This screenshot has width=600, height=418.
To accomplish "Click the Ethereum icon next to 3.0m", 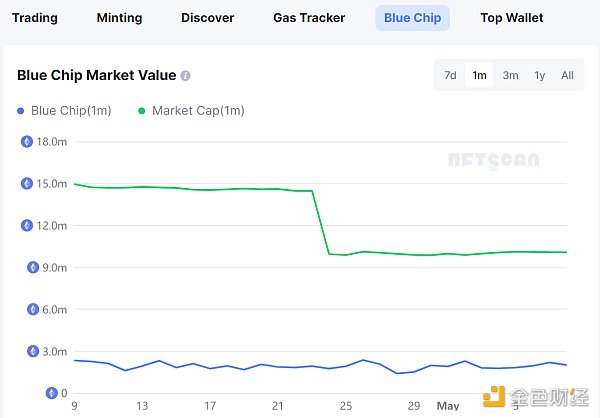I will tap(27, 352).
